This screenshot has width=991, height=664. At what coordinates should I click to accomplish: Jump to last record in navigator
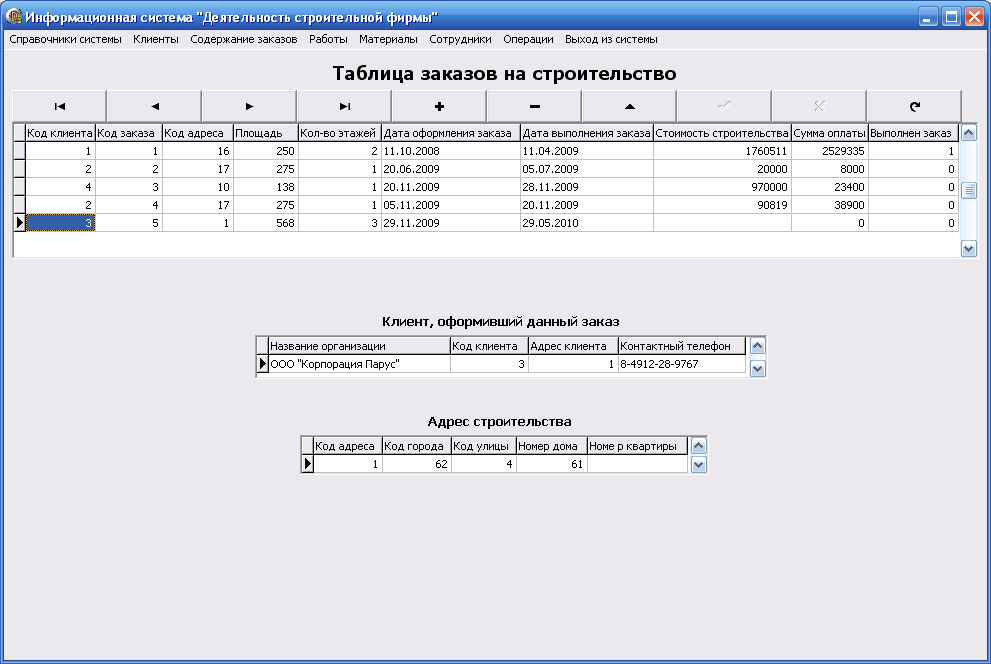344,106
